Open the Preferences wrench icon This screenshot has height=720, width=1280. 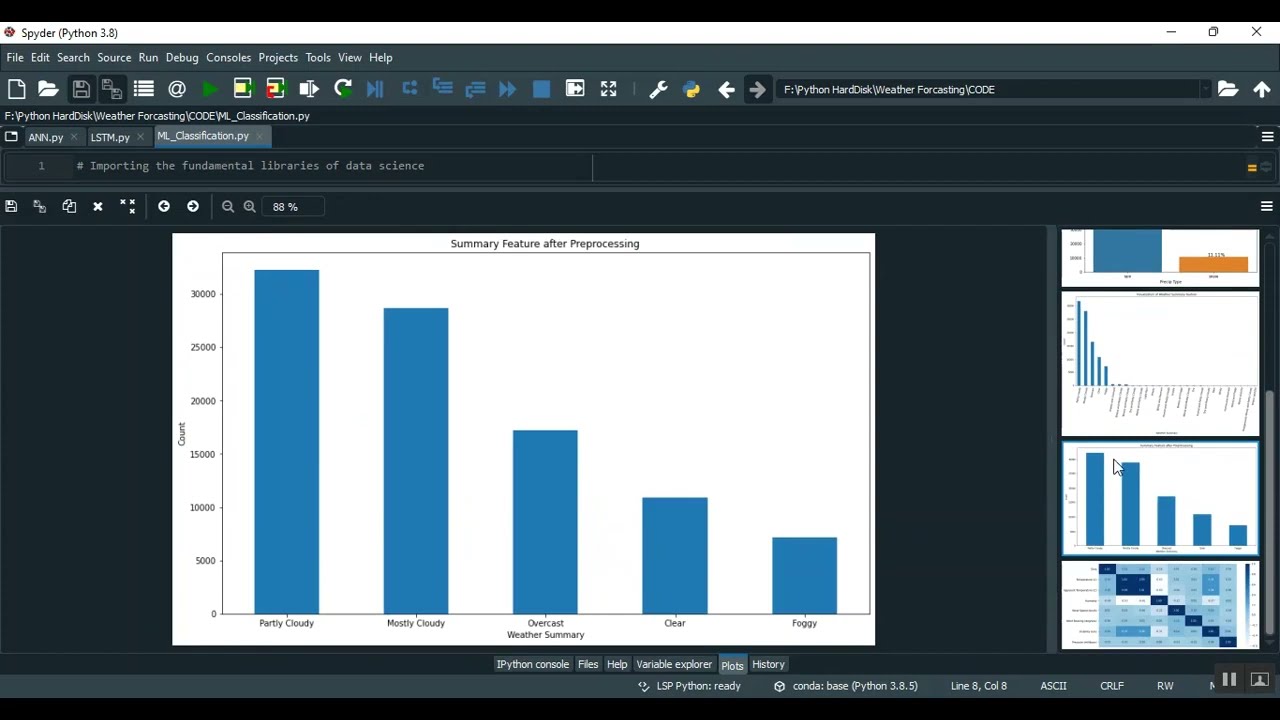pos(658,89)
